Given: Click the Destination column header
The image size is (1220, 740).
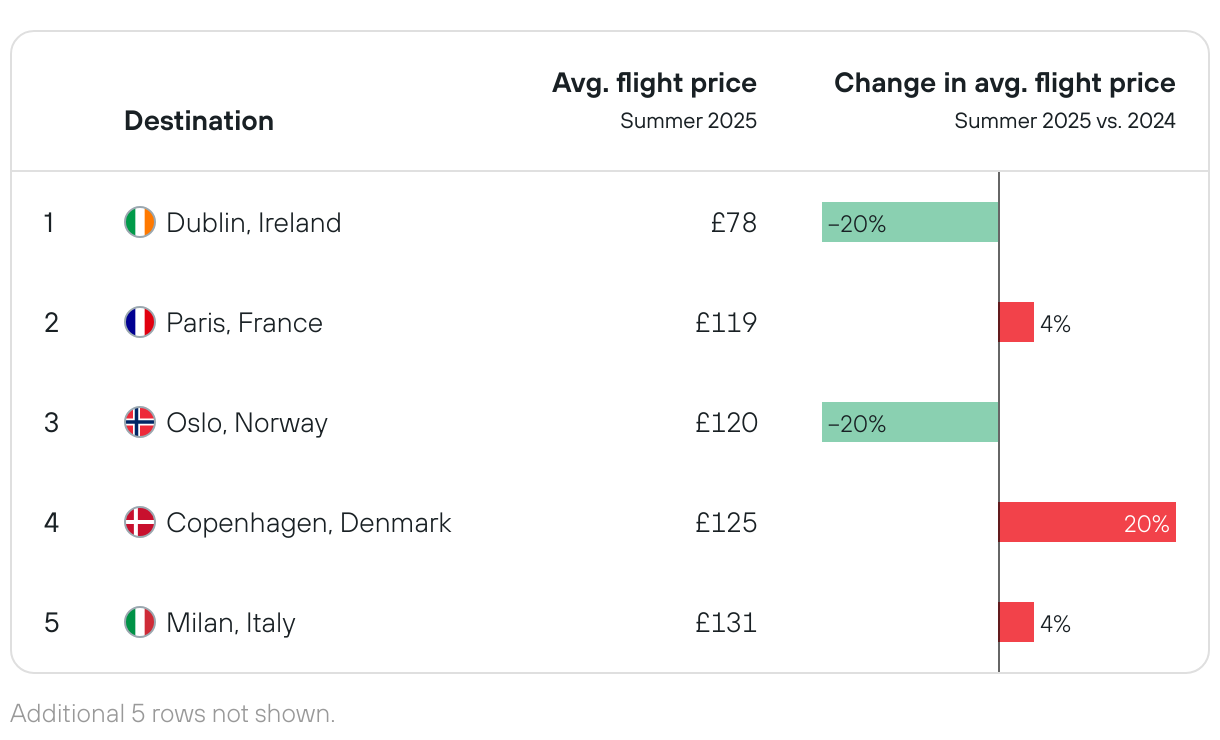Looking at the screenshot, I should (199, 121).
